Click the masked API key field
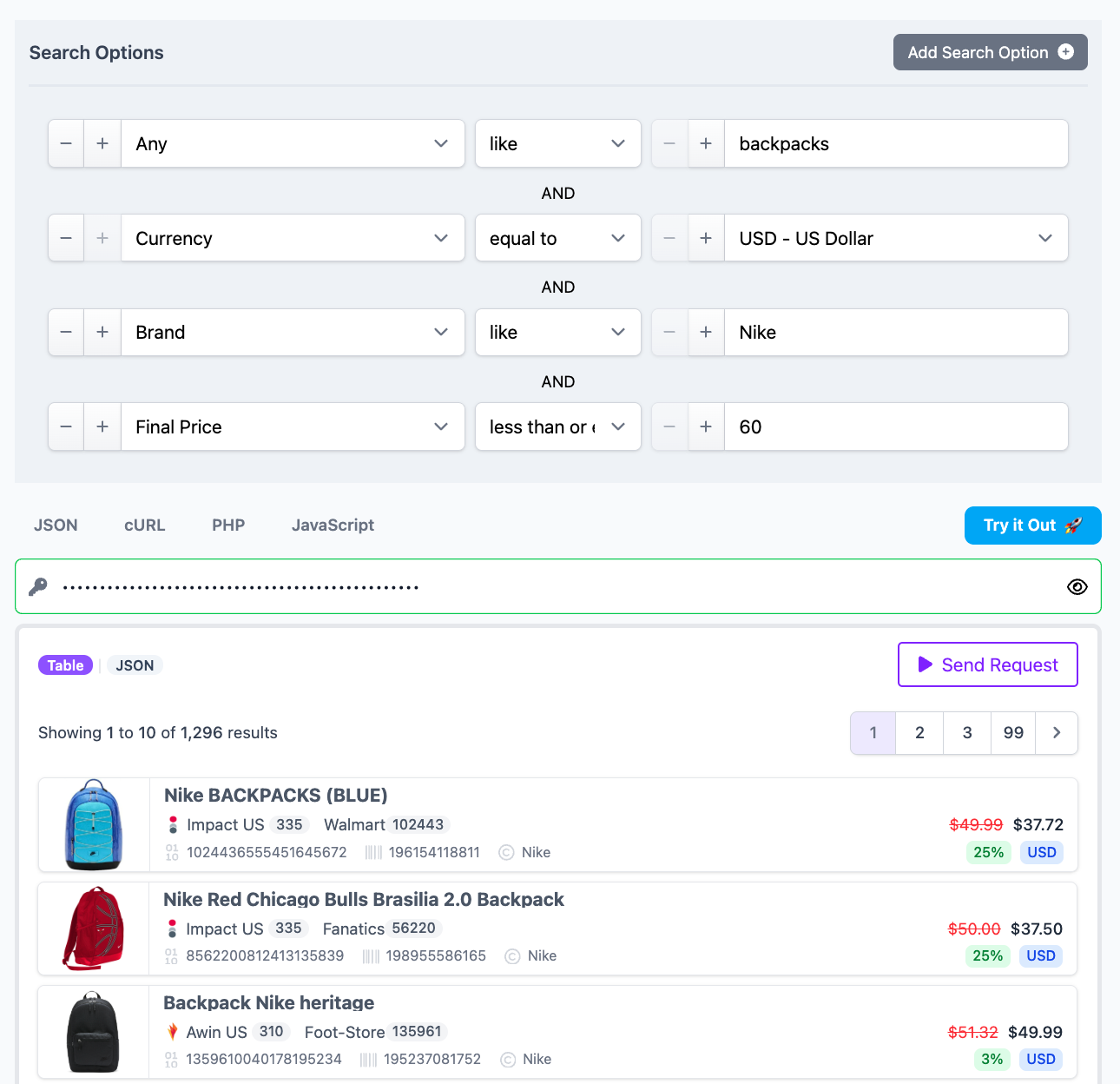Screen dimensions: 1120x1084 558,587
